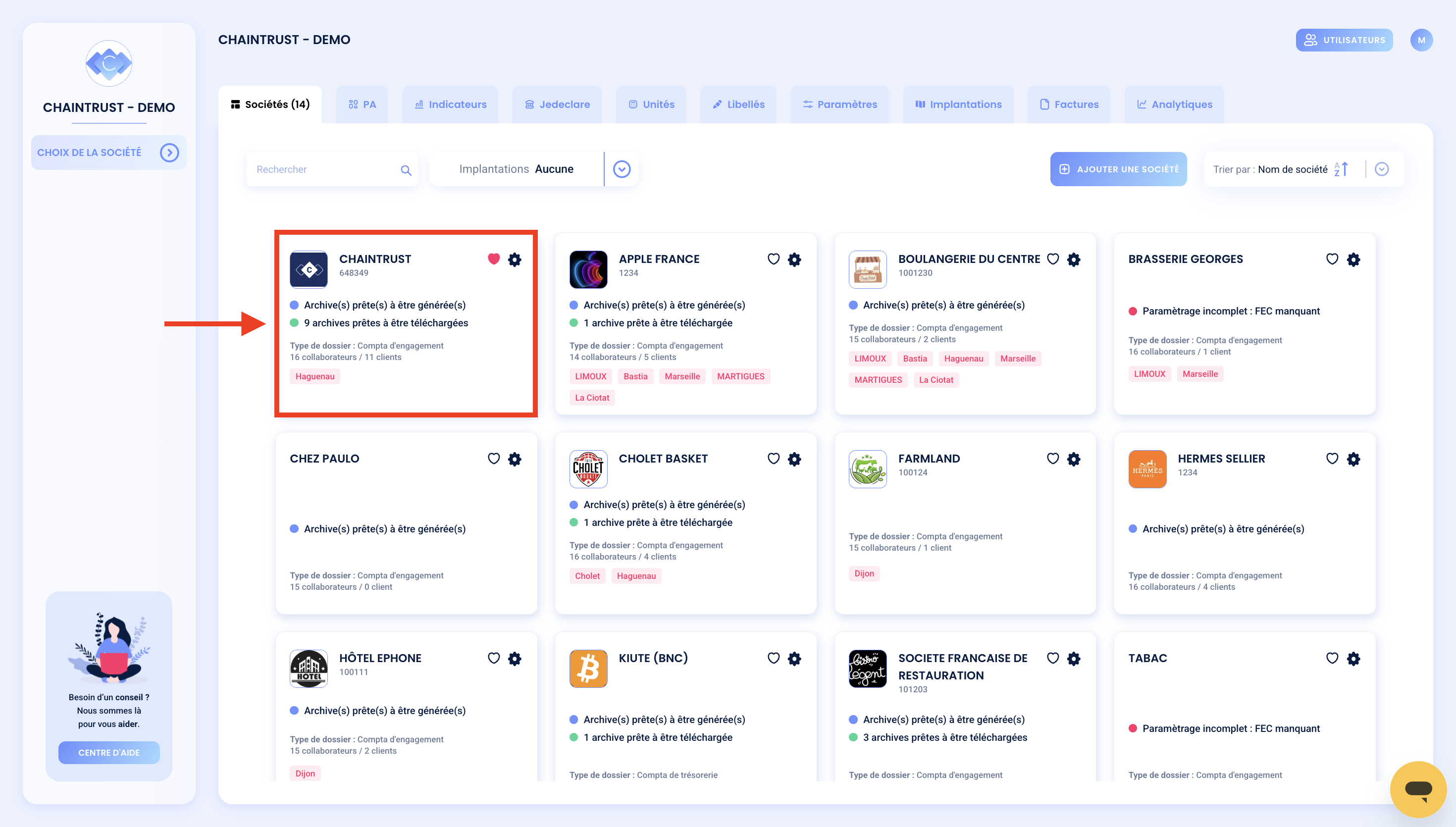The image size is (1456, 827).
Task: Switch to the Factures tab
Action: (x=1069, y=104)
